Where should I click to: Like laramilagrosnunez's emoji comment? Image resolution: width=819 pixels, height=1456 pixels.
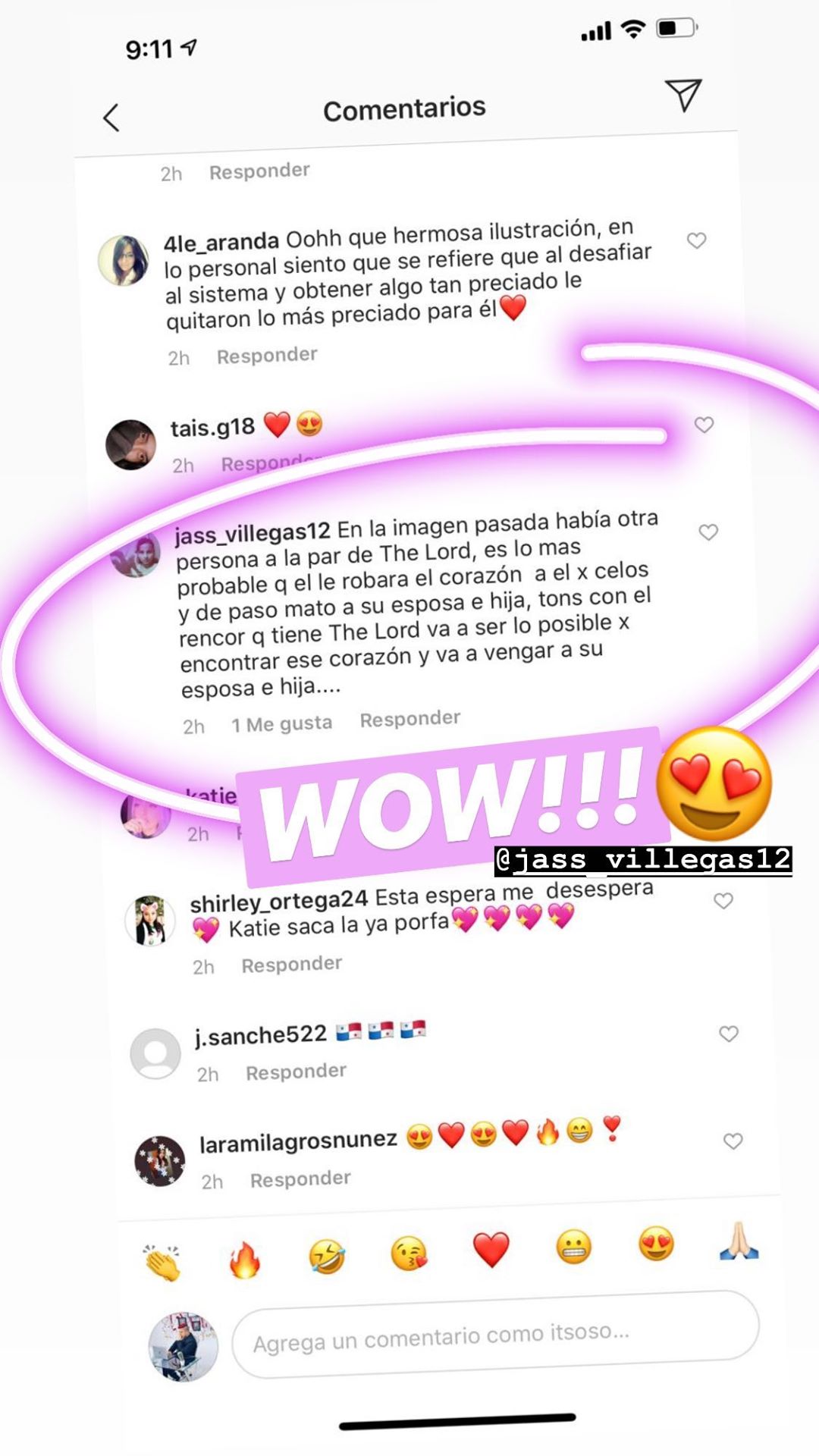pyautogui.click(x=733, y=1141)
